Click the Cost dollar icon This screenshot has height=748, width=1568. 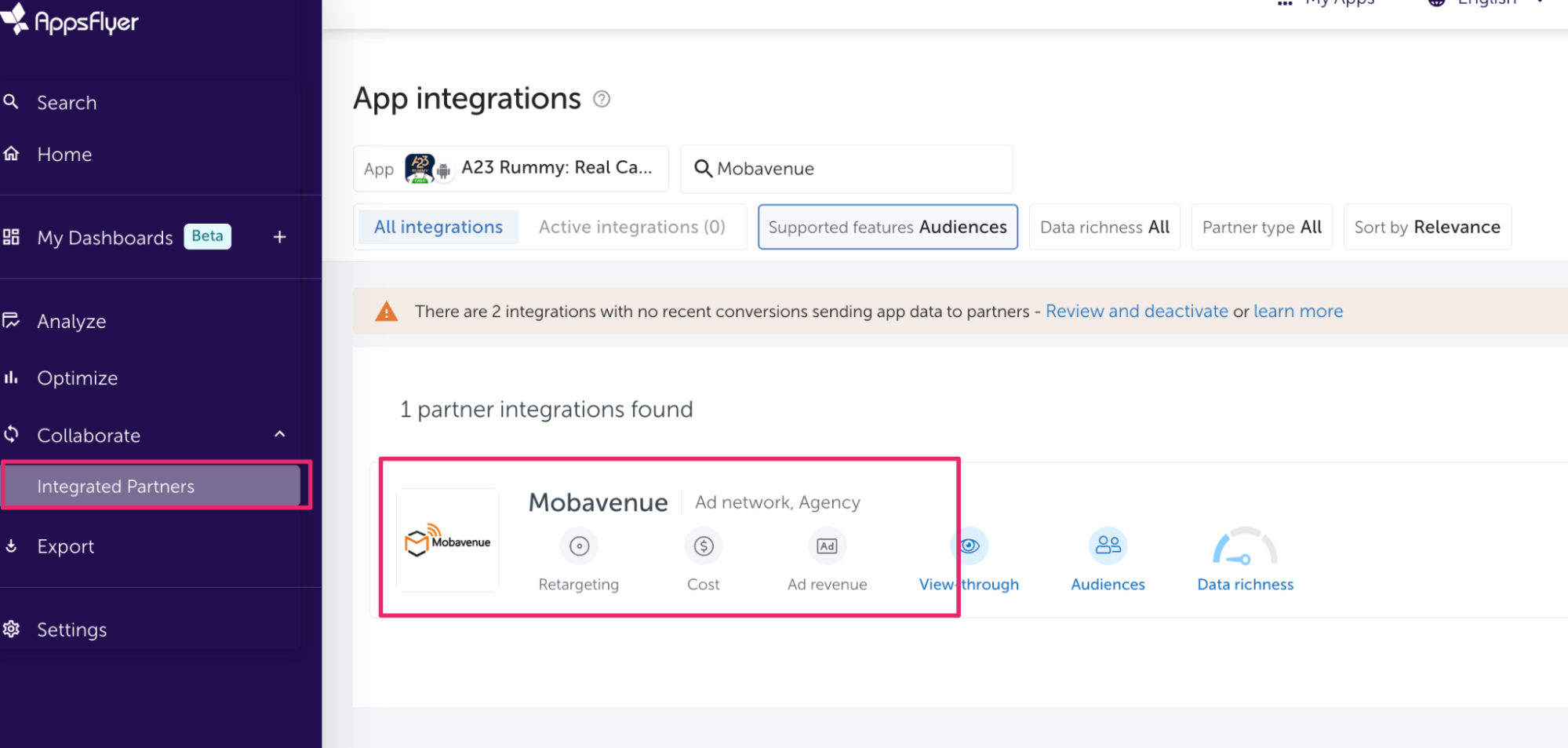pos(703,546)
